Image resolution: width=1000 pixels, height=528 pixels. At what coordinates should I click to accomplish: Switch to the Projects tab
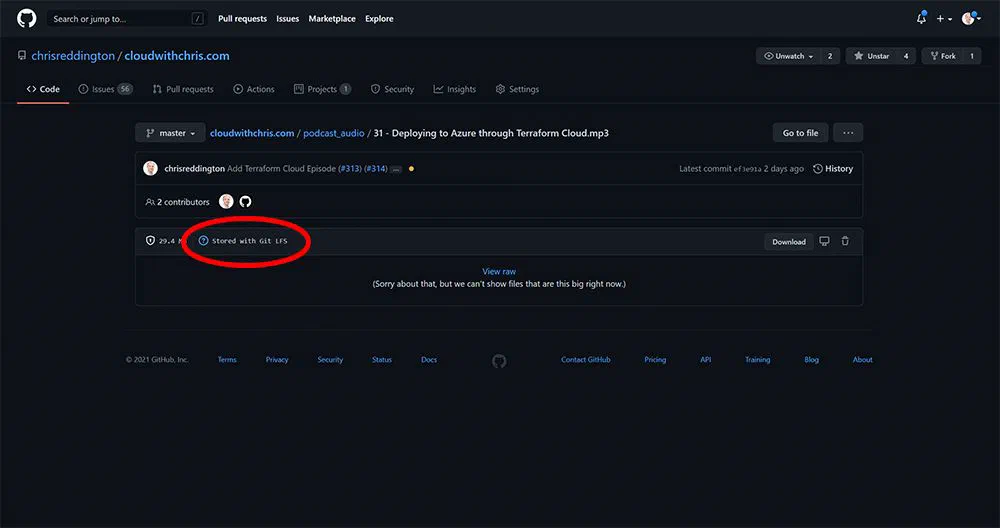click(322, 89)
